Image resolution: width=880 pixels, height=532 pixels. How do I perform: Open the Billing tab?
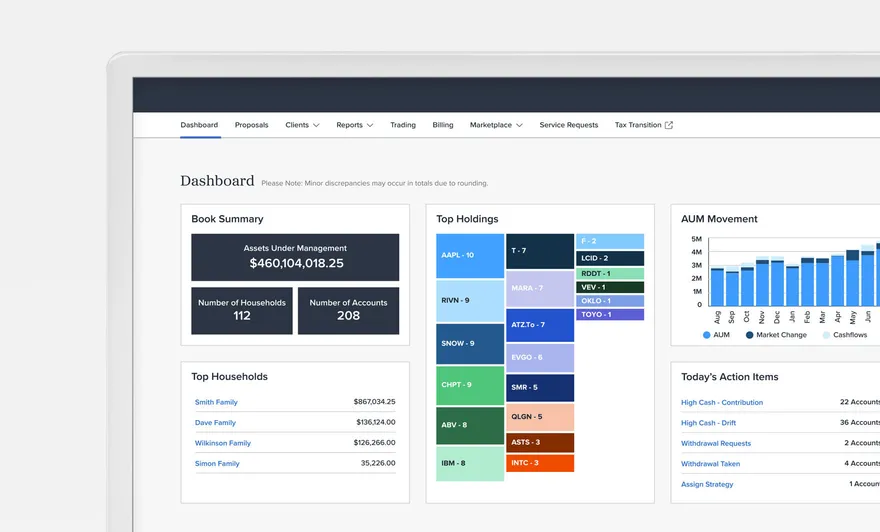coord(443,125)
